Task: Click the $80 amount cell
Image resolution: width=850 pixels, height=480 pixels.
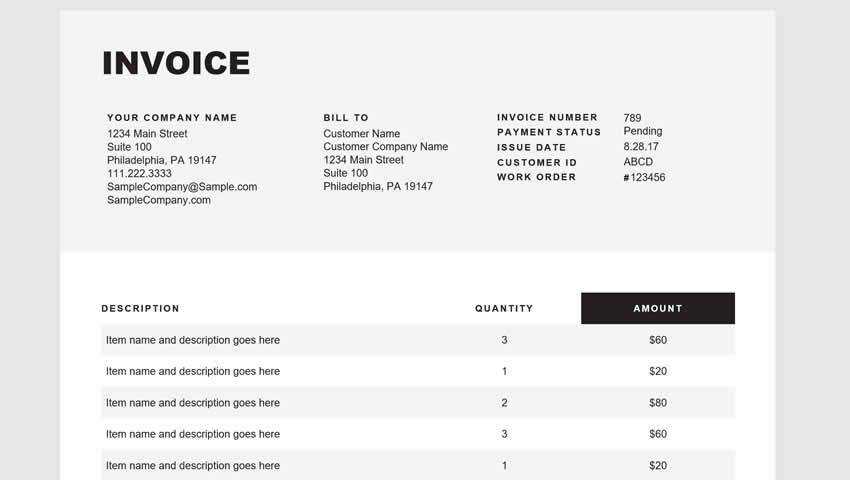Action: 657,403
